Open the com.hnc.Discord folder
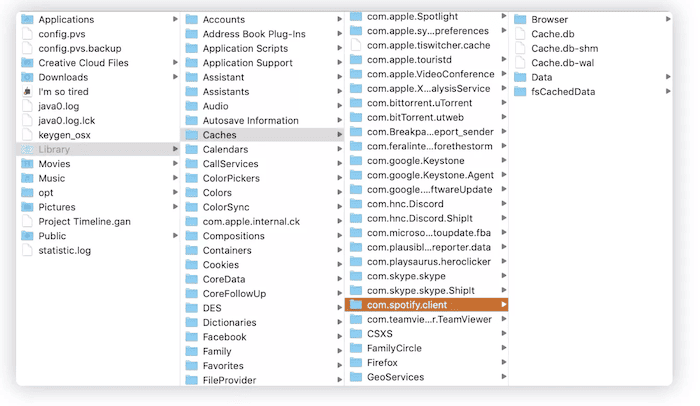Image resolution: width=700 pixels, height=406 pixels. [x=404, y=204]
